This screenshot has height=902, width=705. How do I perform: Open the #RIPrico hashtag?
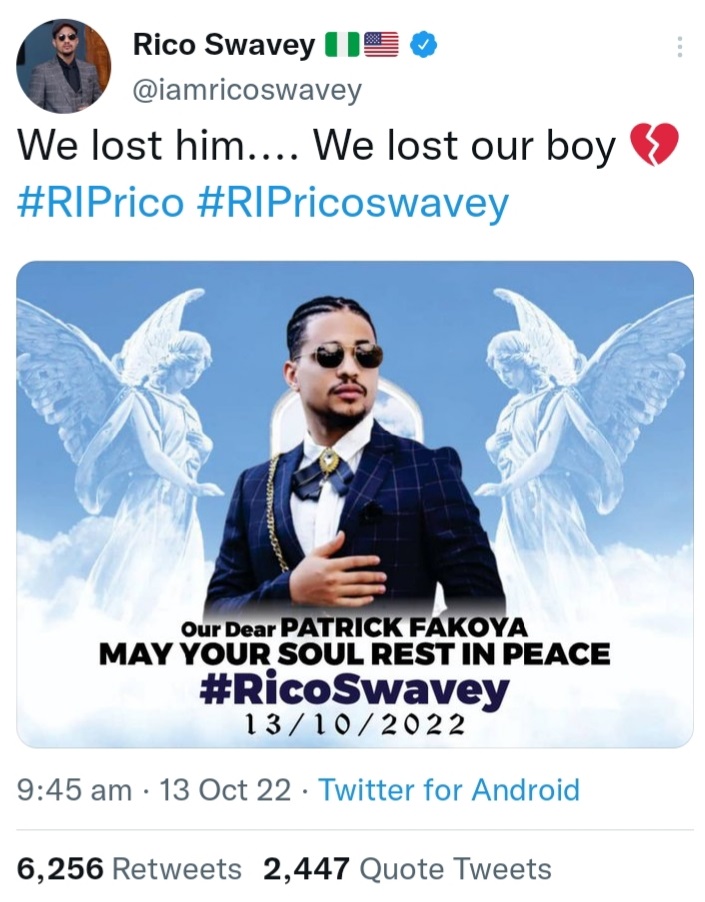tap(101, 204)
